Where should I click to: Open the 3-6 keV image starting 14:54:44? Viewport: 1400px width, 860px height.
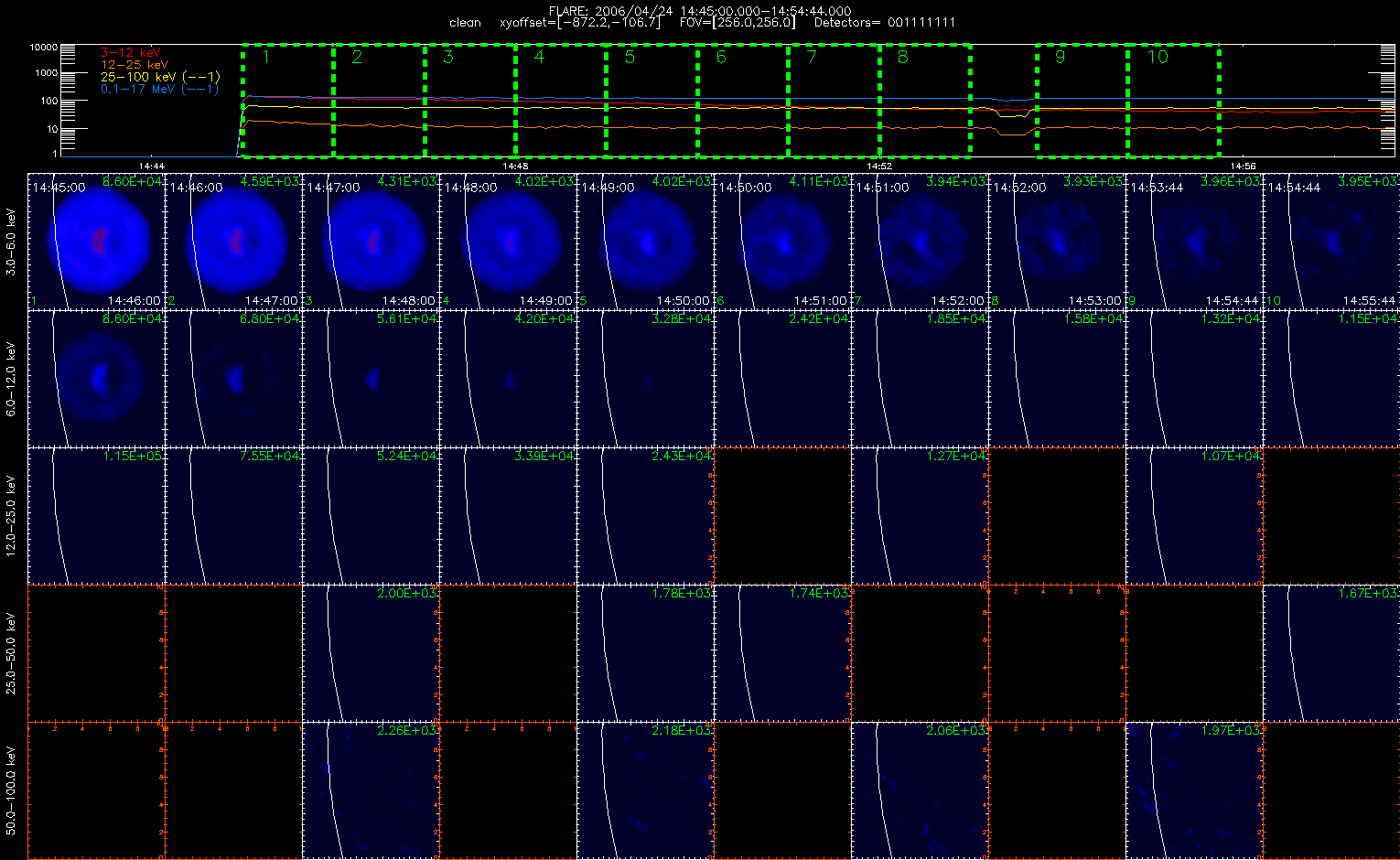1331,241
